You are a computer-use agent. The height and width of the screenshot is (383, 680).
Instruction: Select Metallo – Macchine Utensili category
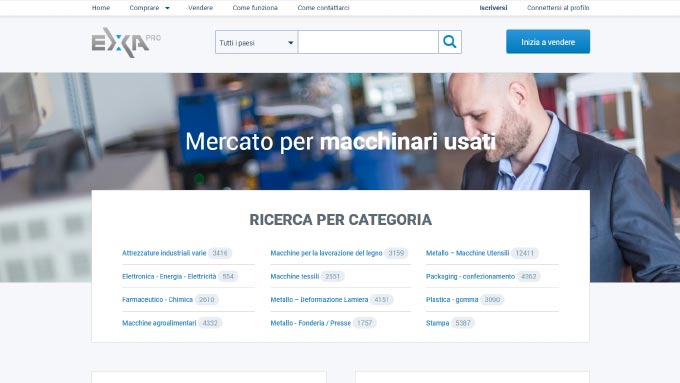point(467,253)
